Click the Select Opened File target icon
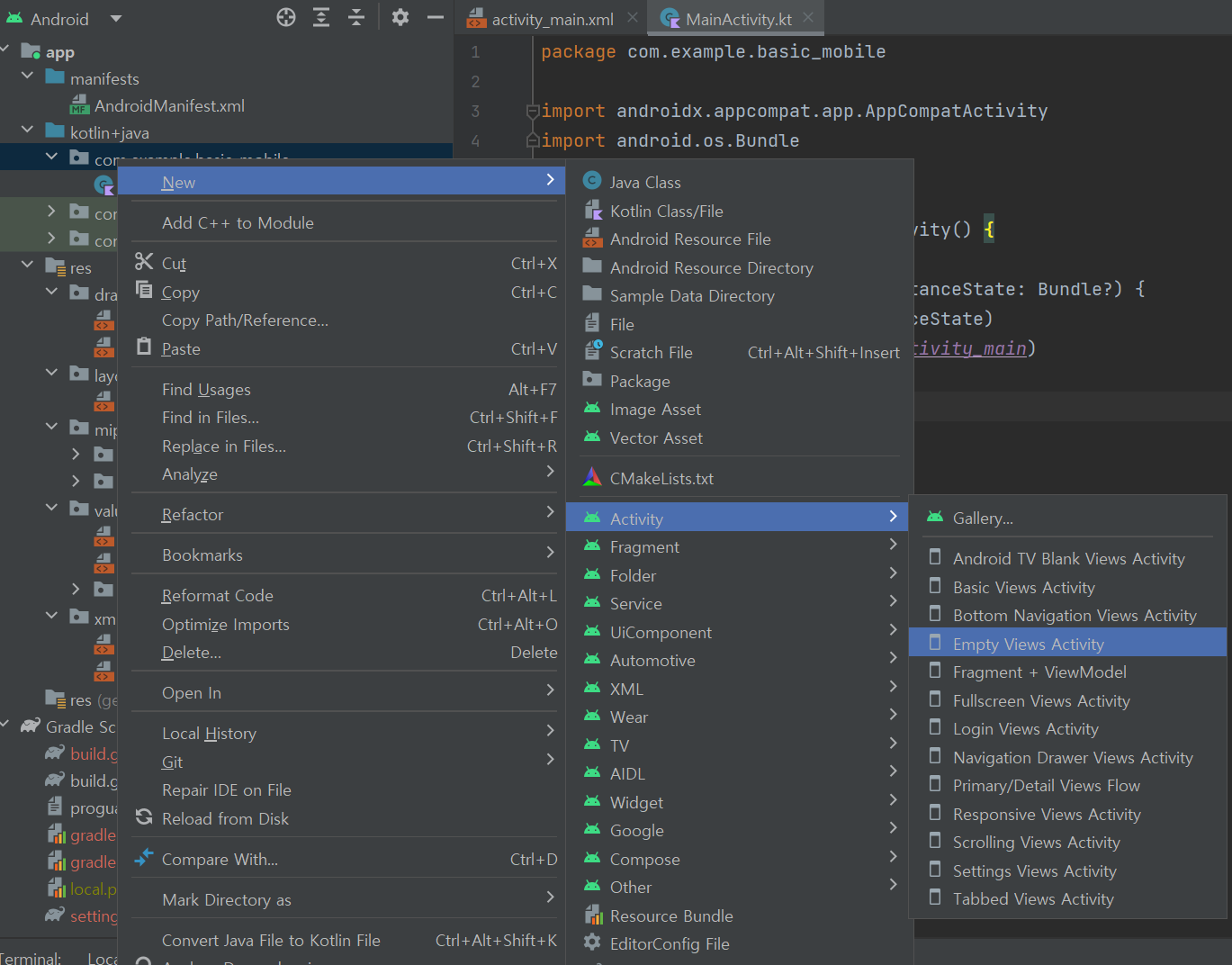Screen dimensions: 1232x965 pos(286,17)
